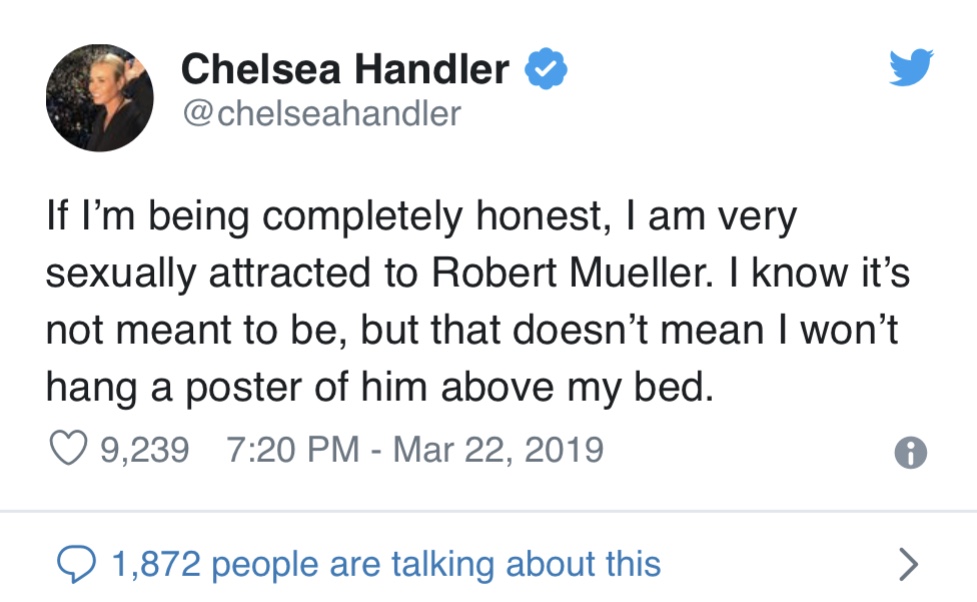Click the Twitter bird logo
This screenshot has width=977, height=602.
[911, 67]
